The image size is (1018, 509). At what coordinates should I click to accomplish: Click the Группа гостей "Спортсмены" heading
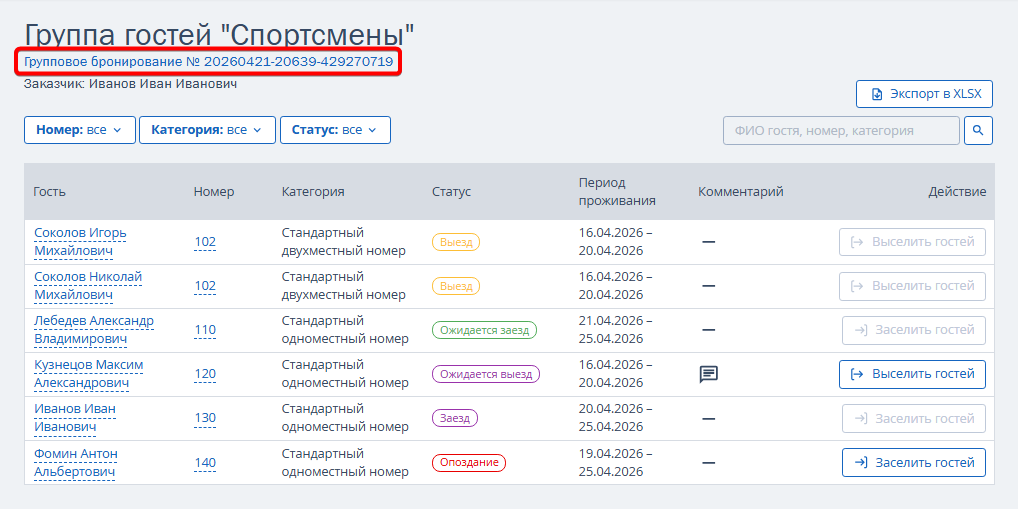click(x=219, y=35)
